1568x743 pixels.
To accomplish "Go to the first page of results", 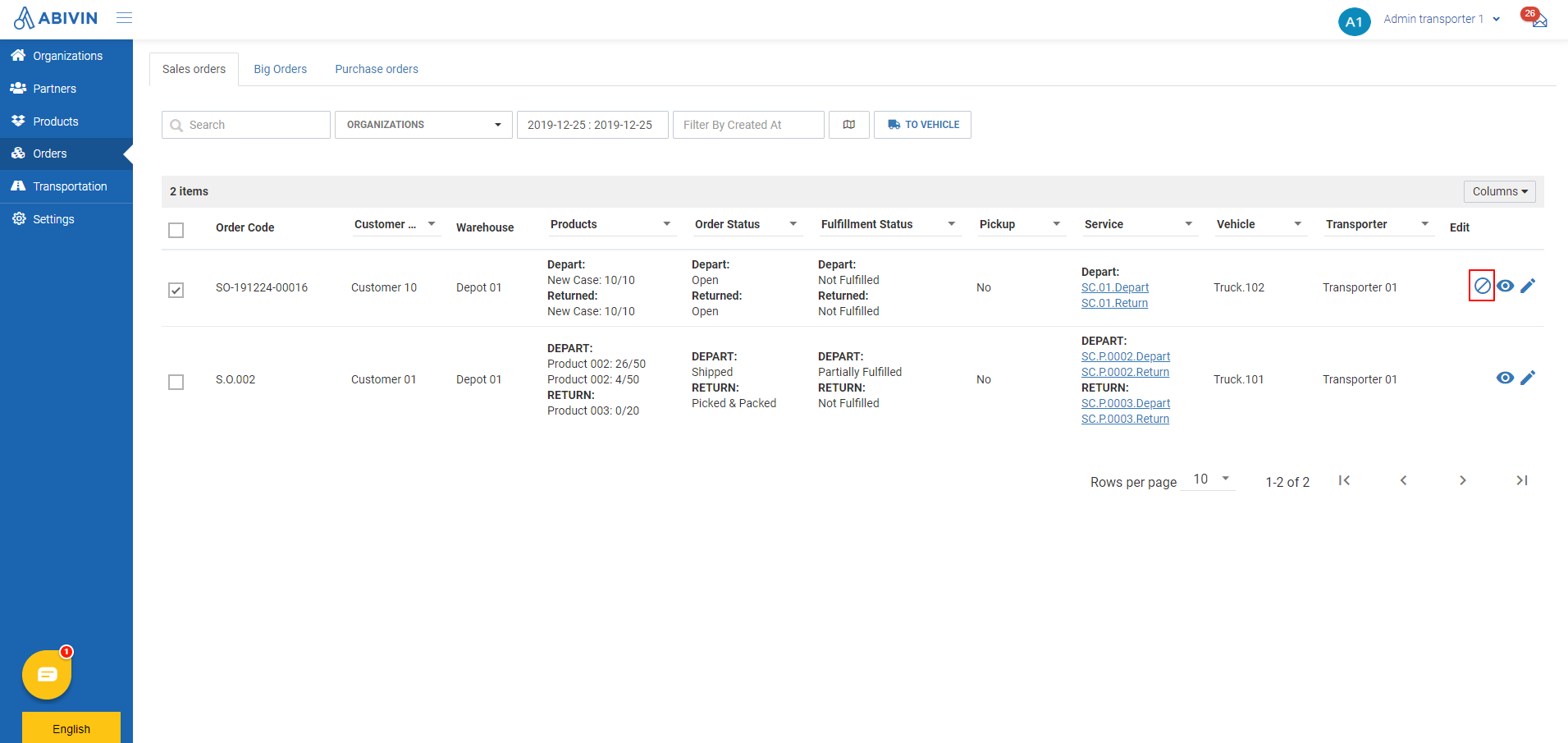I will click(x=1344, y=480).
